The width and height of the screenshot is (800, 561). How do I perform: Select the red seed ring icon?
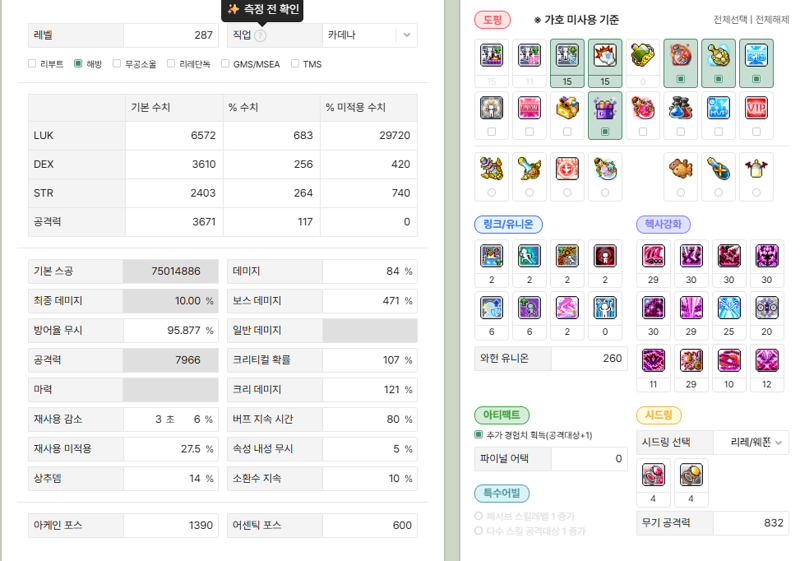[653, 475]
